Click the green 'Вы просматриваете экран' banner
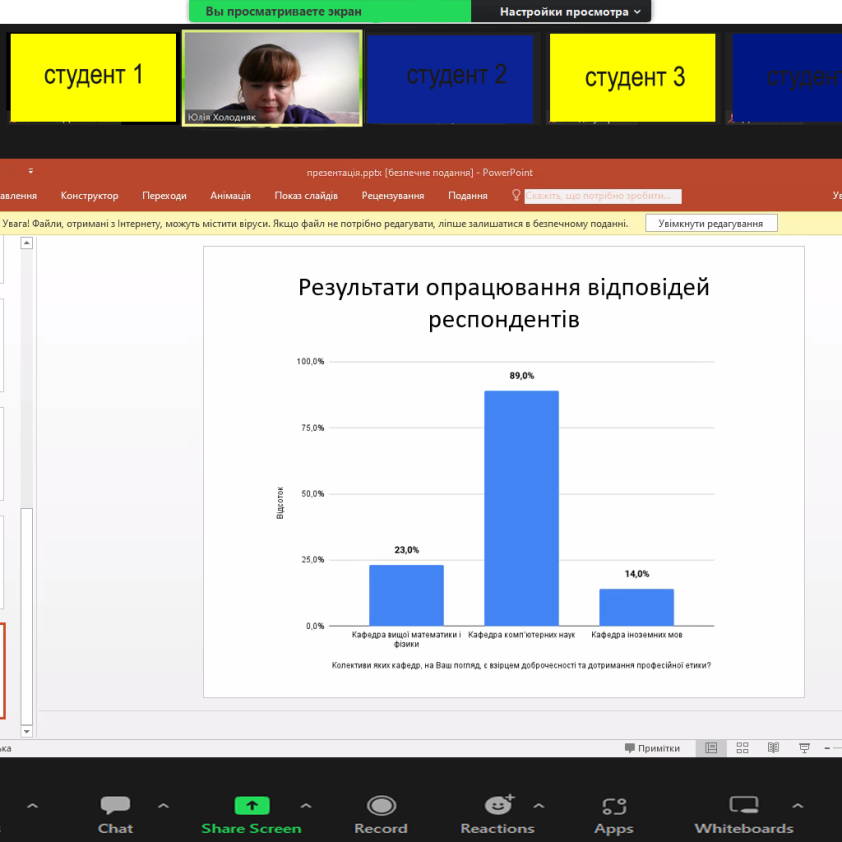Screen dimensions: 842x842 pyautogui.click(x=330, y=11)
